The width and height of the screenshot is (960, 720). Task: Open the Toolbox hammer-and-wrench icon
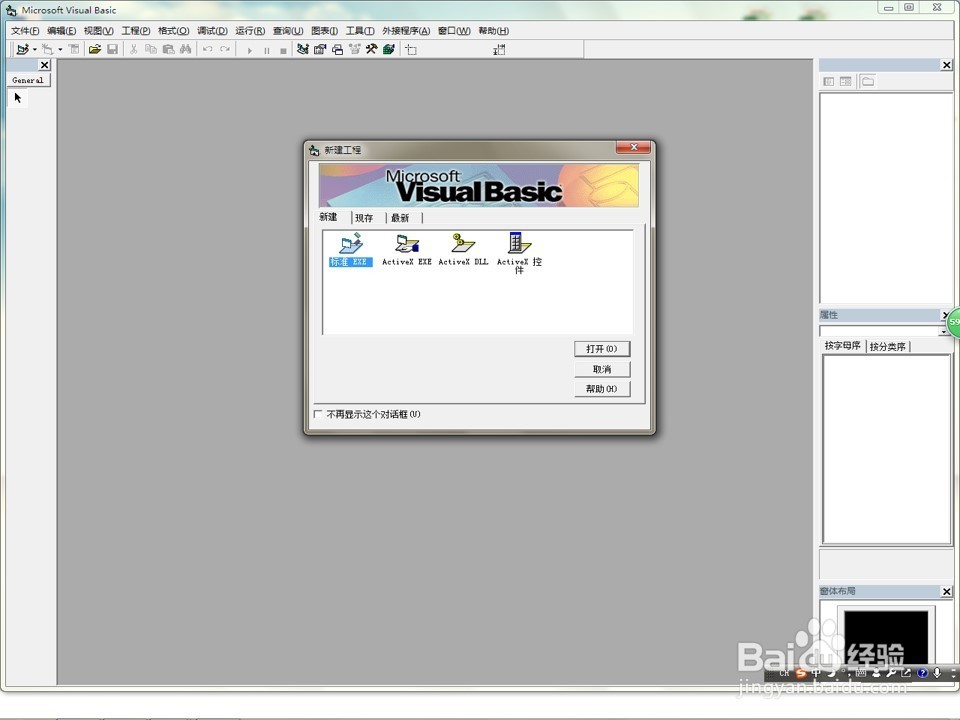point(372,50)
